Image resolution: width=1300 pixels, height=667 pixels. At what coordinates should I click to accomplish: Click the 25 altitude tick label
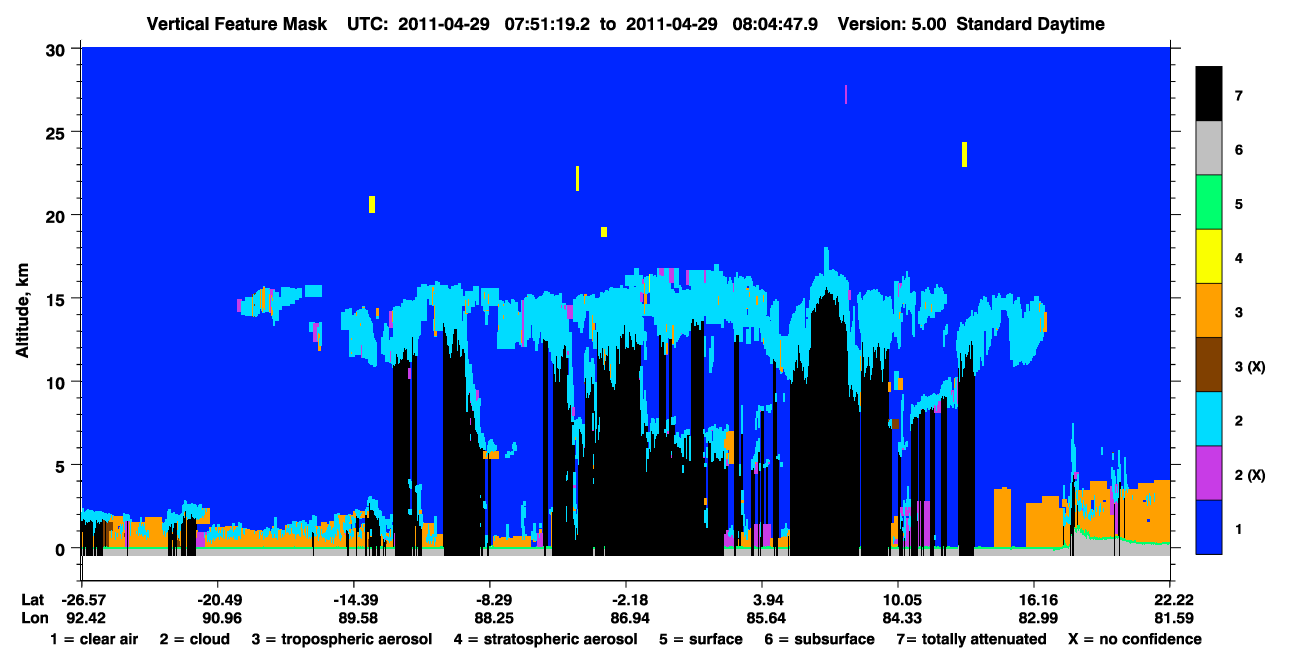point(57,132)
